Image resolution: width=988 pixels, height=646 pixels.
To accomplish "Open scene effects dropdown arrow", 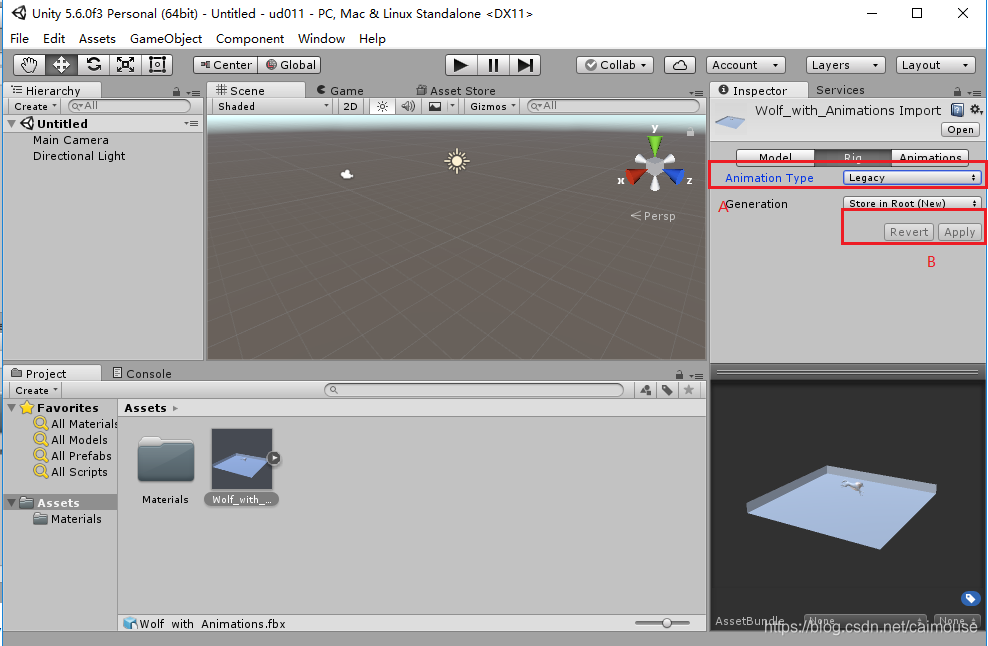I will 452,107.
